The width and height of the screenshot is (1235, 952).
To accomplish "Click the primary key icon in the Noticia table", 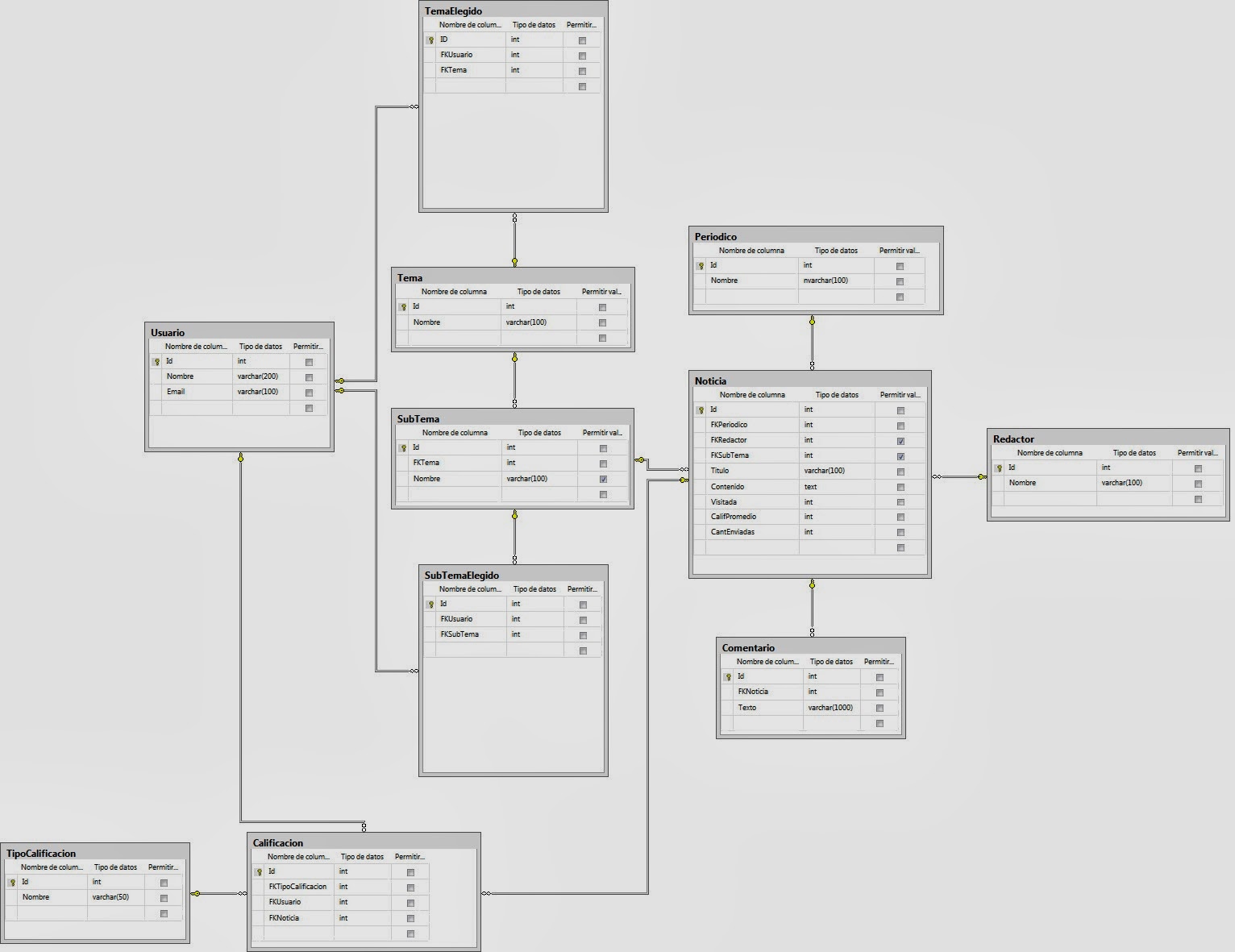I will tap(701, 409).
